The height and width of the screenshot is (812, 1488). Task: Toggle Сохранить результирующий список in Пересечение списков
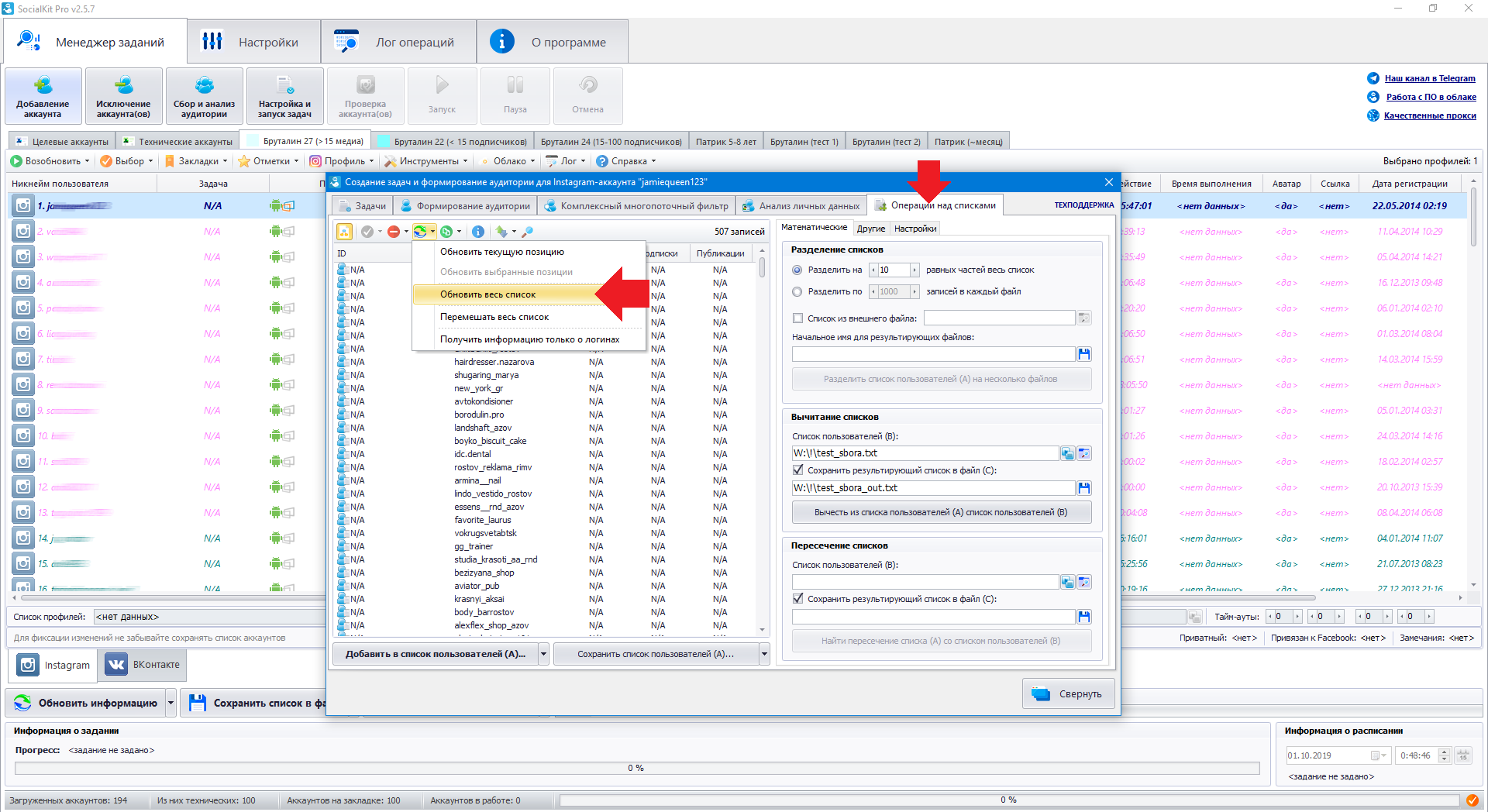point(797,599)
